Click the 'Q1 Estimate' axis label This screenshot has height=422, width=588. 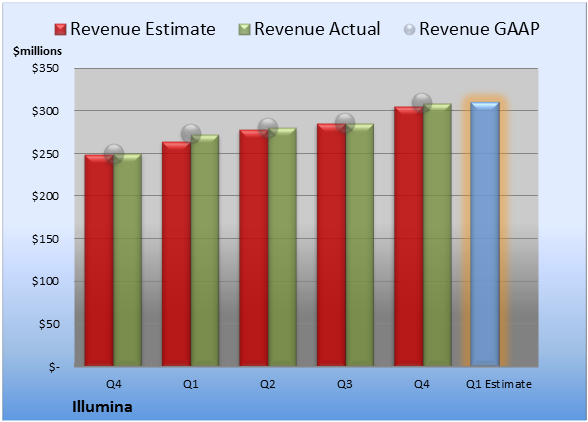499,384
